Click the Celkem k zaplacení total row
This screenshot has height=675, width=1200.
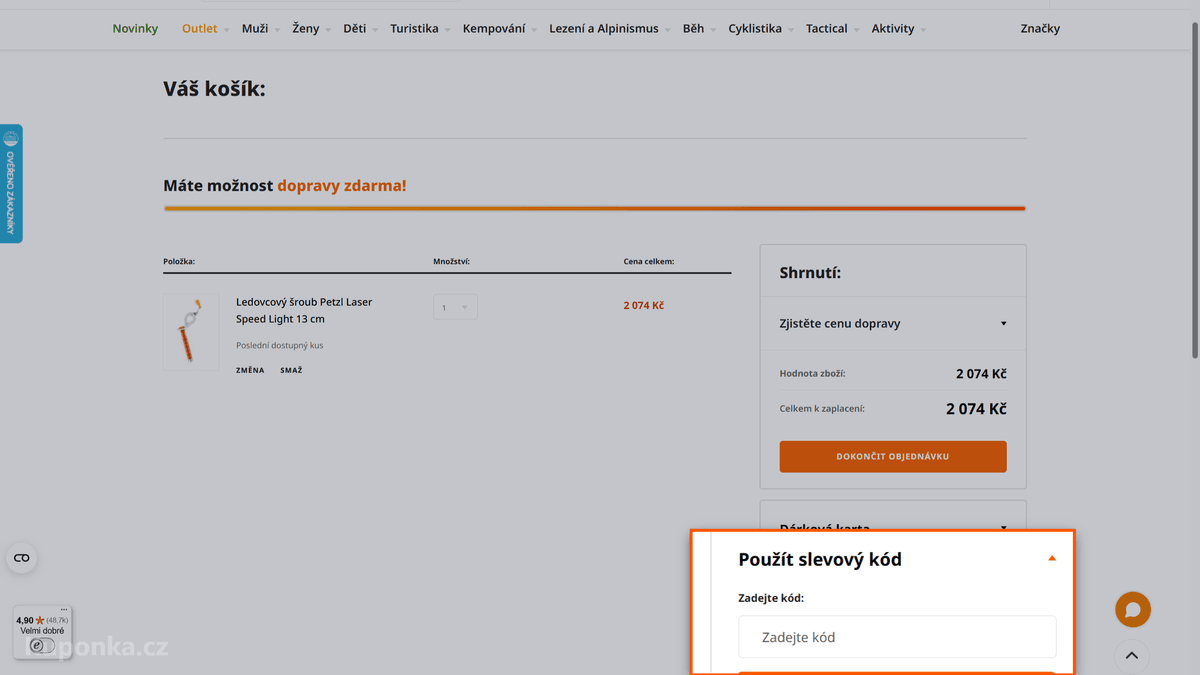point(893,408)
